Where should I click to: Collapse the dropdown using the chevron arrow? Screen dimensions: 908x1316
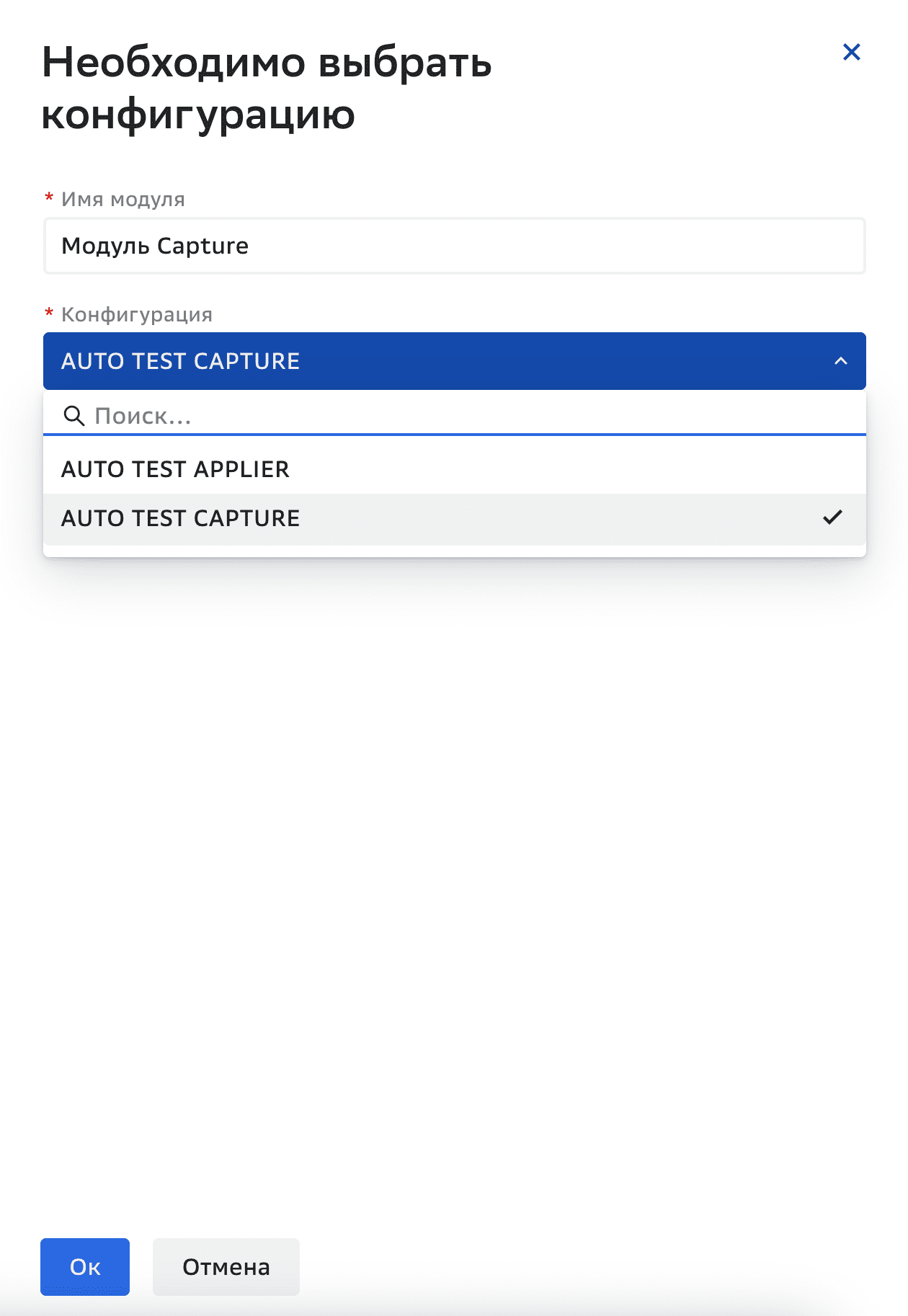[840, 361]
